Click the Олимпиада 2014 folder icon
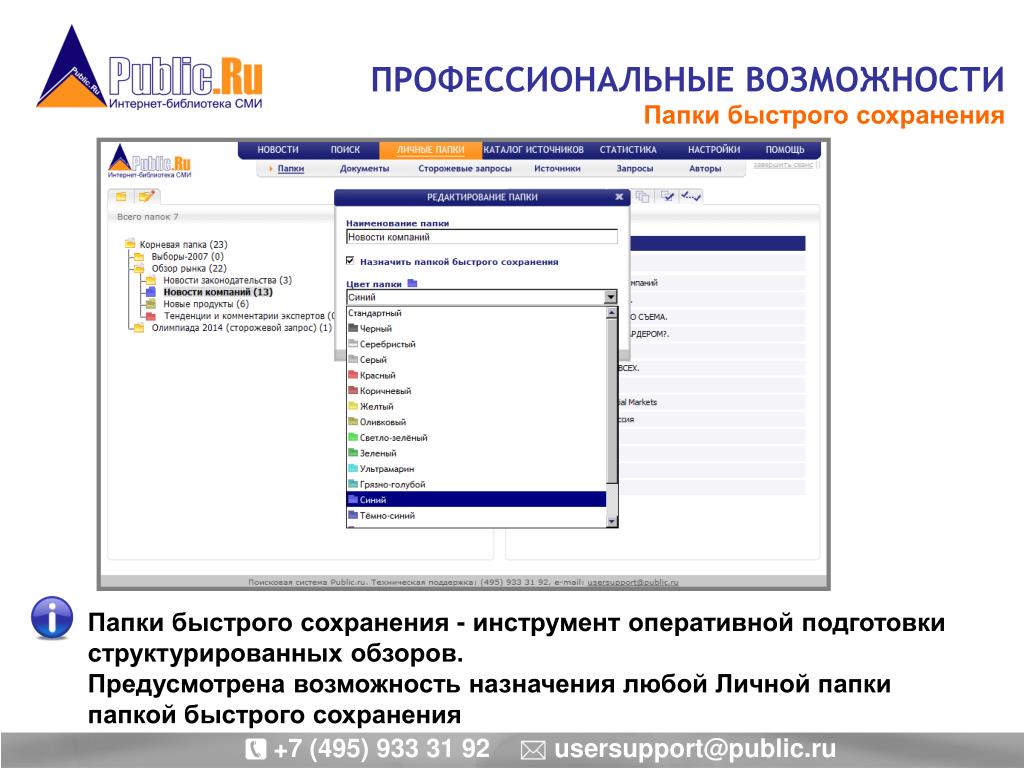Screen dimensions: 1024x768 click(x=139, y=327)
